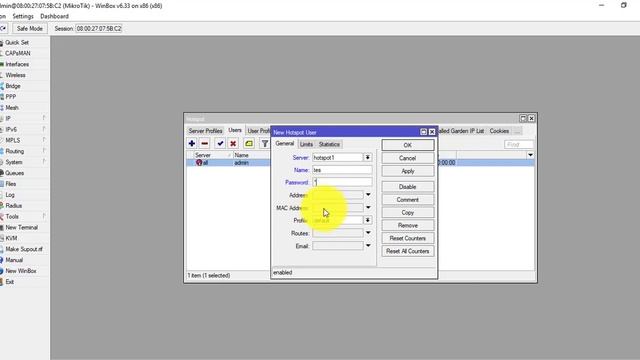
Task: Open Mesh in the sidebar
Action: coord(12,108)
